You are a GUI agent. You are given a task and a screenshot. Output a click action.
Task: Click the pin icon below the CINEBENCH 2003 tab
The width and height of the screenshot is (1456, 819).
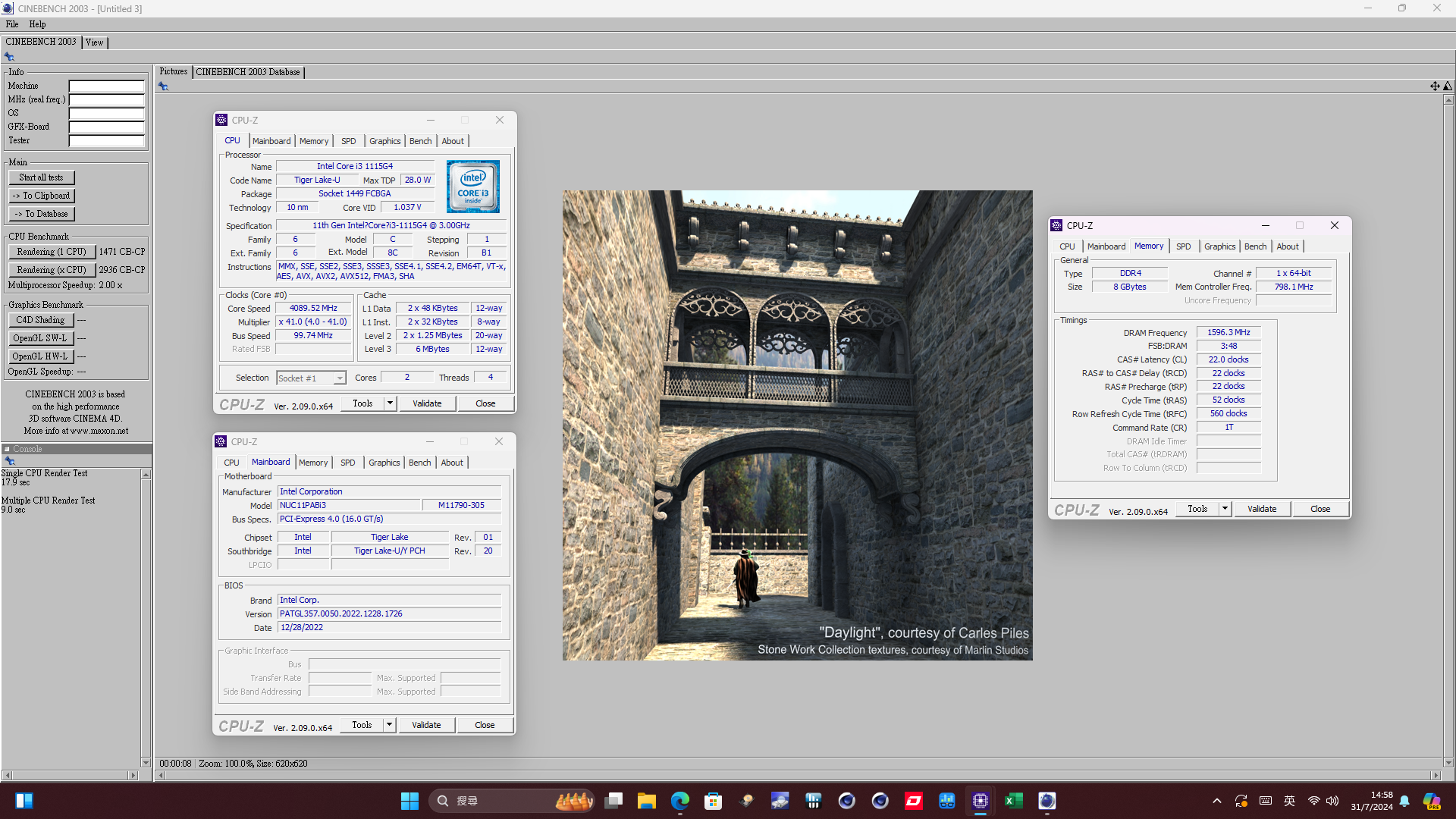pyautogui.click(x=9, y=57)
